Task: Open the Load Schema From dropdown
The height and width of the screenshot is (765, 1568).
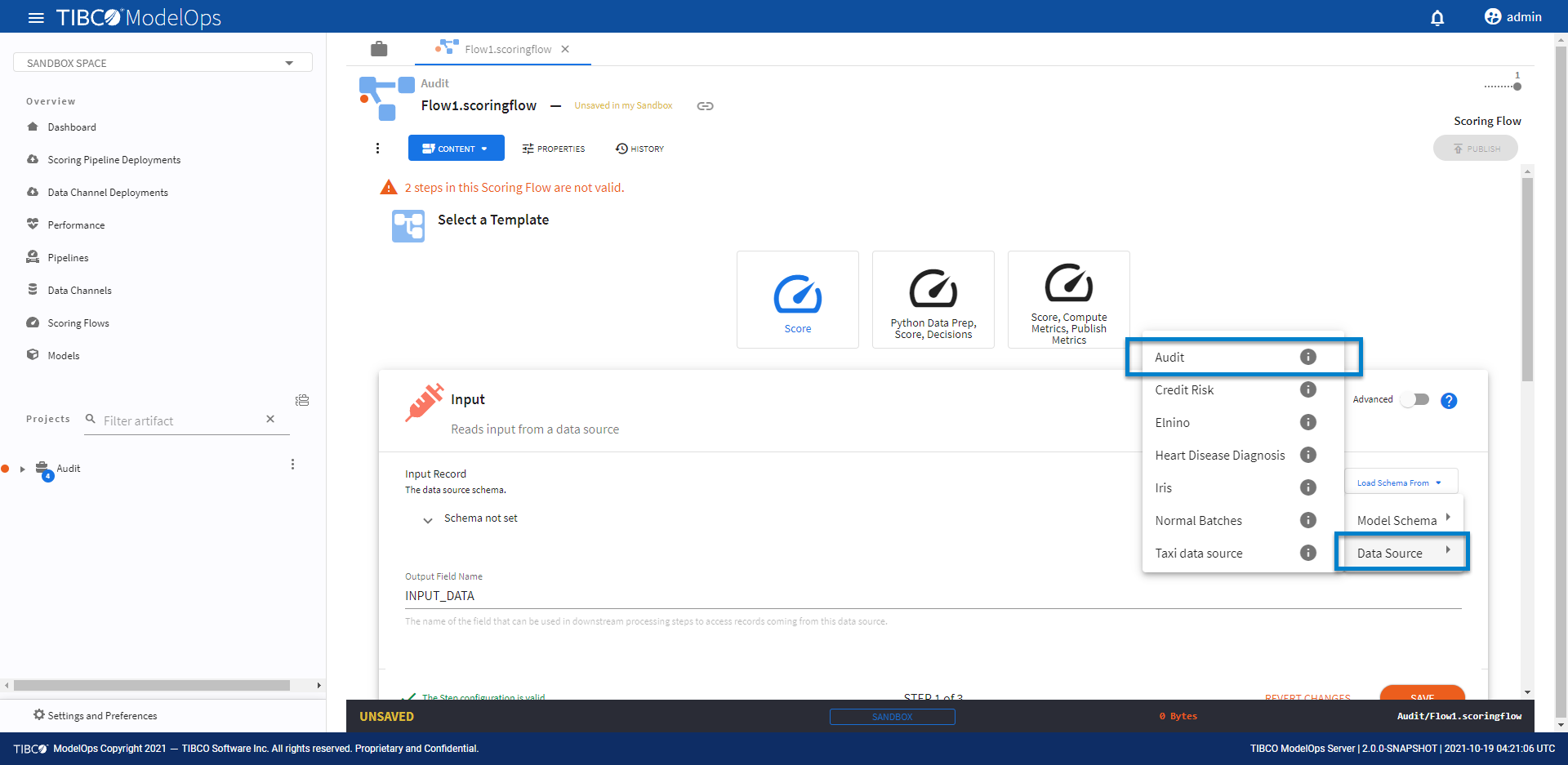Action: point(1401,483)
